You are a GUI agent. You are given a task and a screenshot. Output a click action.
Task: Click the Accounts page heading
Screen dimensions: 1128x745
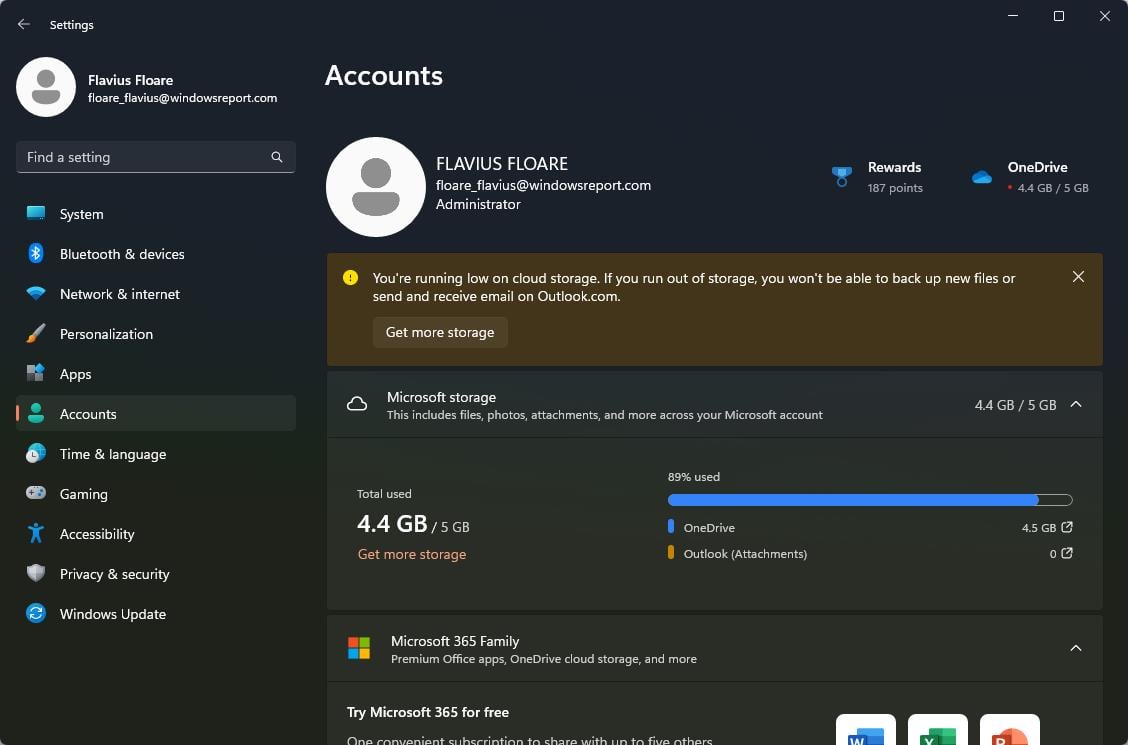pos(383,76)
